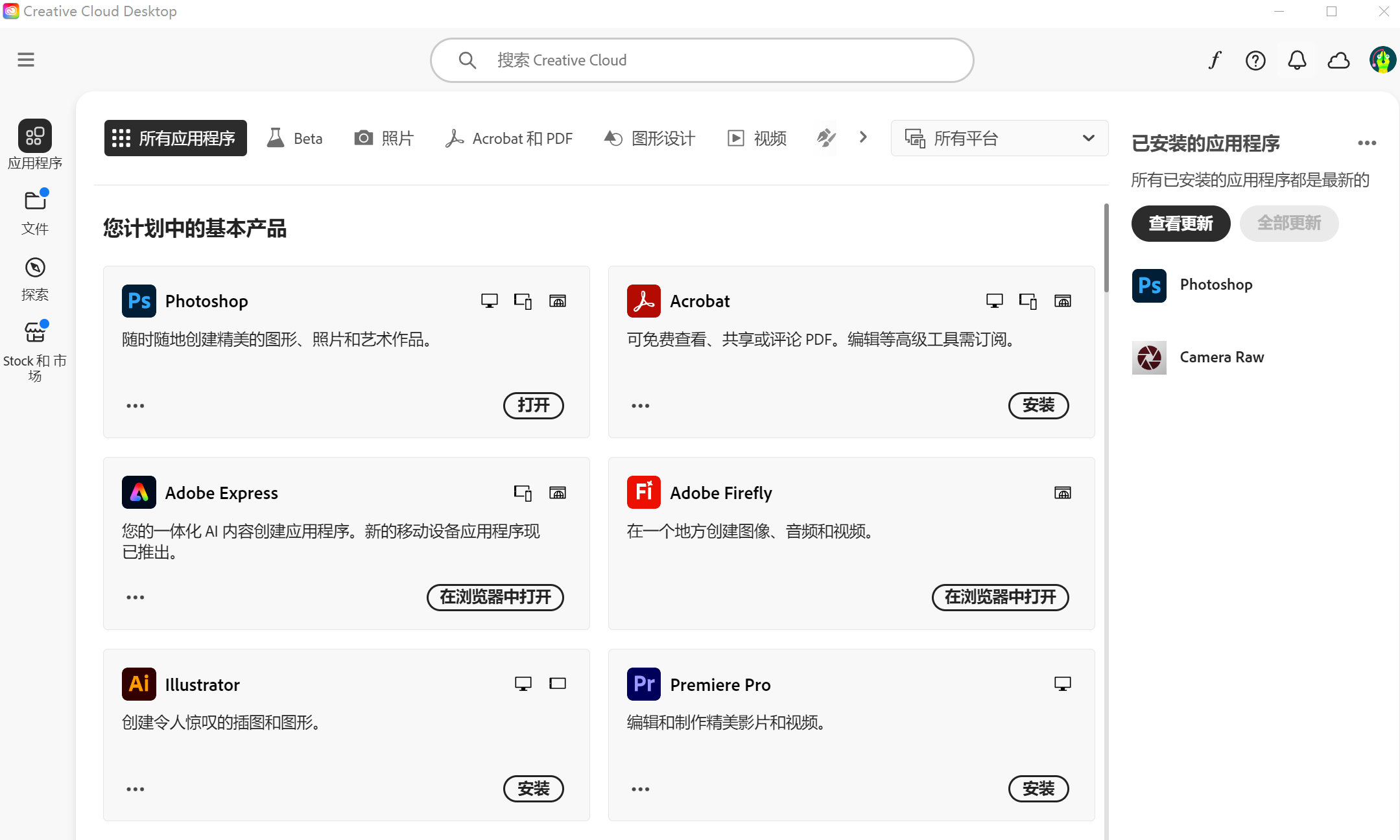Click the Photoshop card app icon

click(139, 301)
